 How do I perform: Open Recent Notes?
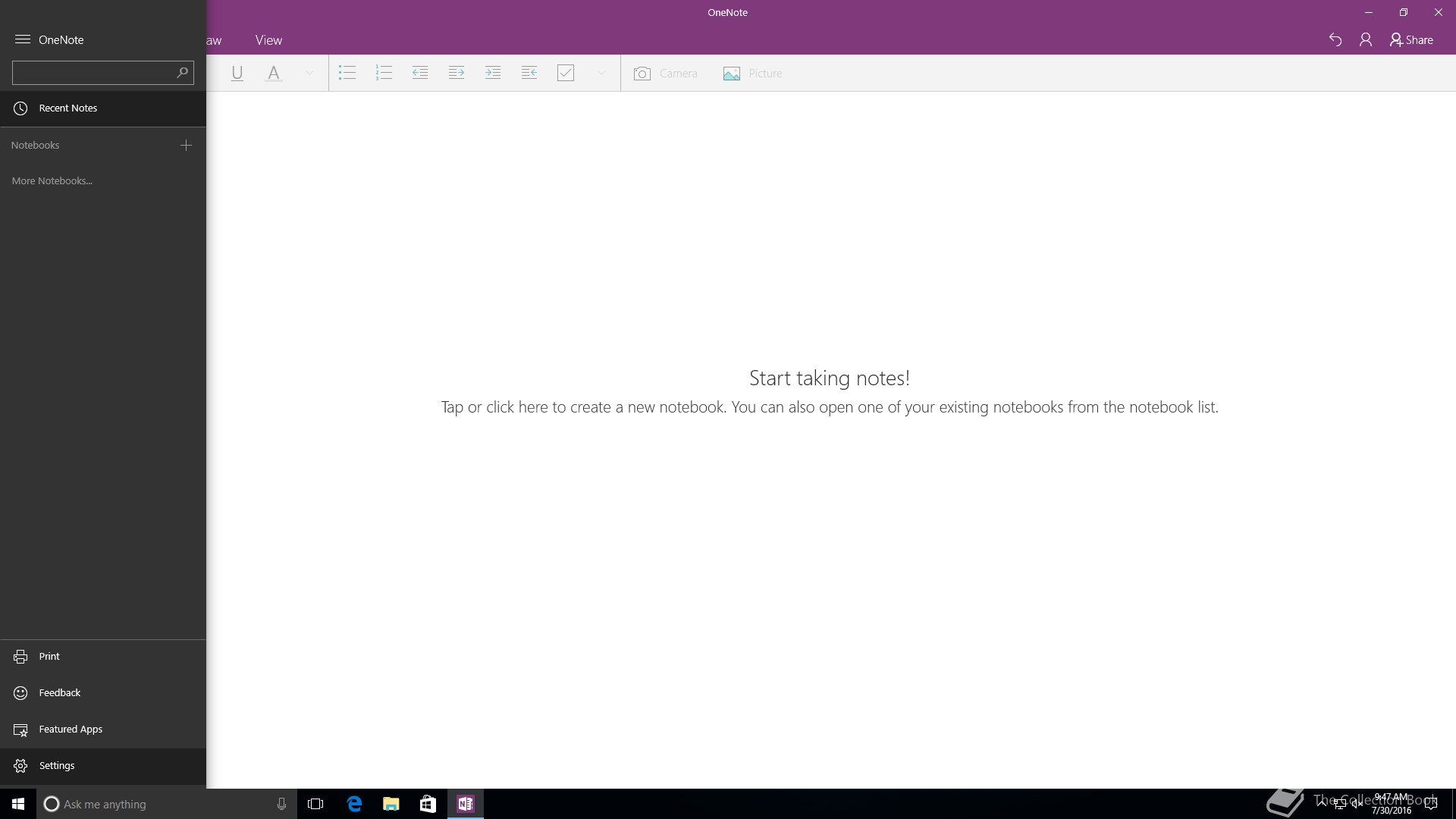click(x=103, y=108)
